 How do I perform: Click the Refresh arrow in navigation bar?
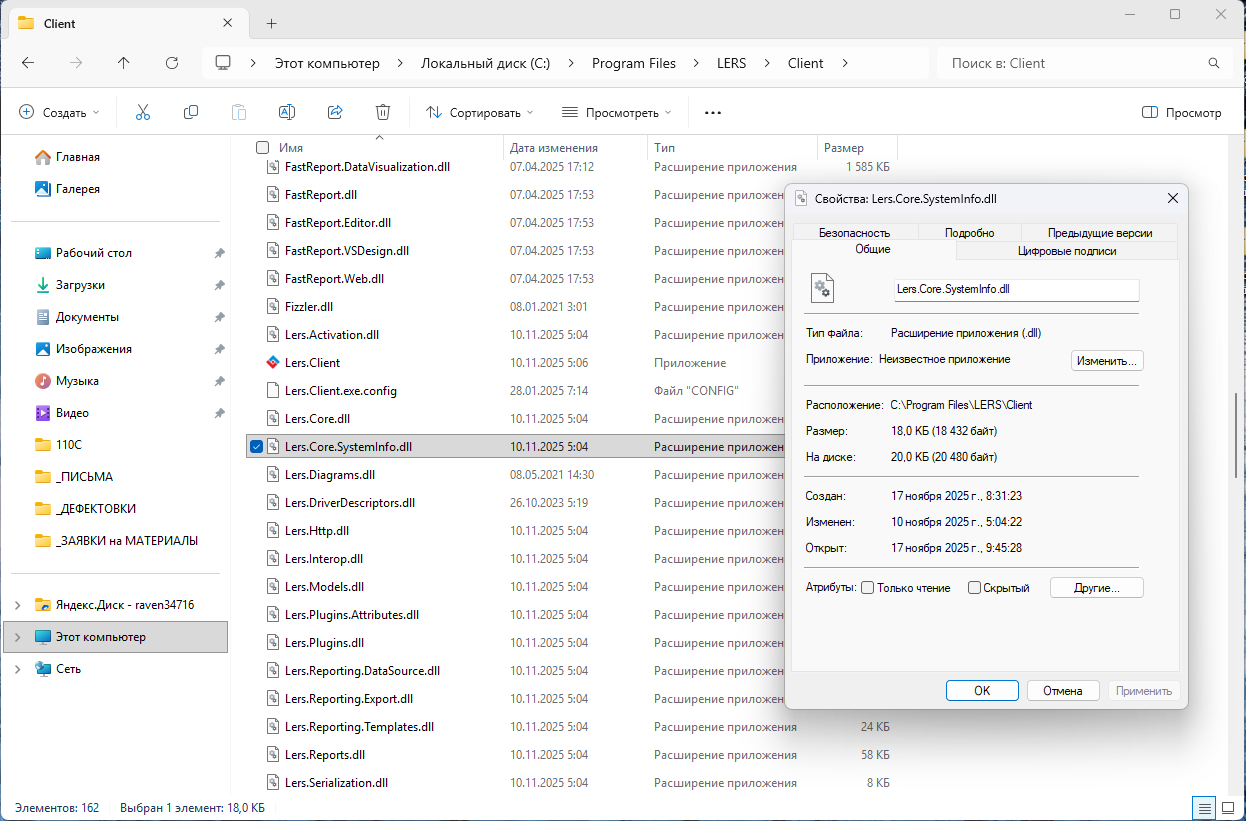click(172, 63)
